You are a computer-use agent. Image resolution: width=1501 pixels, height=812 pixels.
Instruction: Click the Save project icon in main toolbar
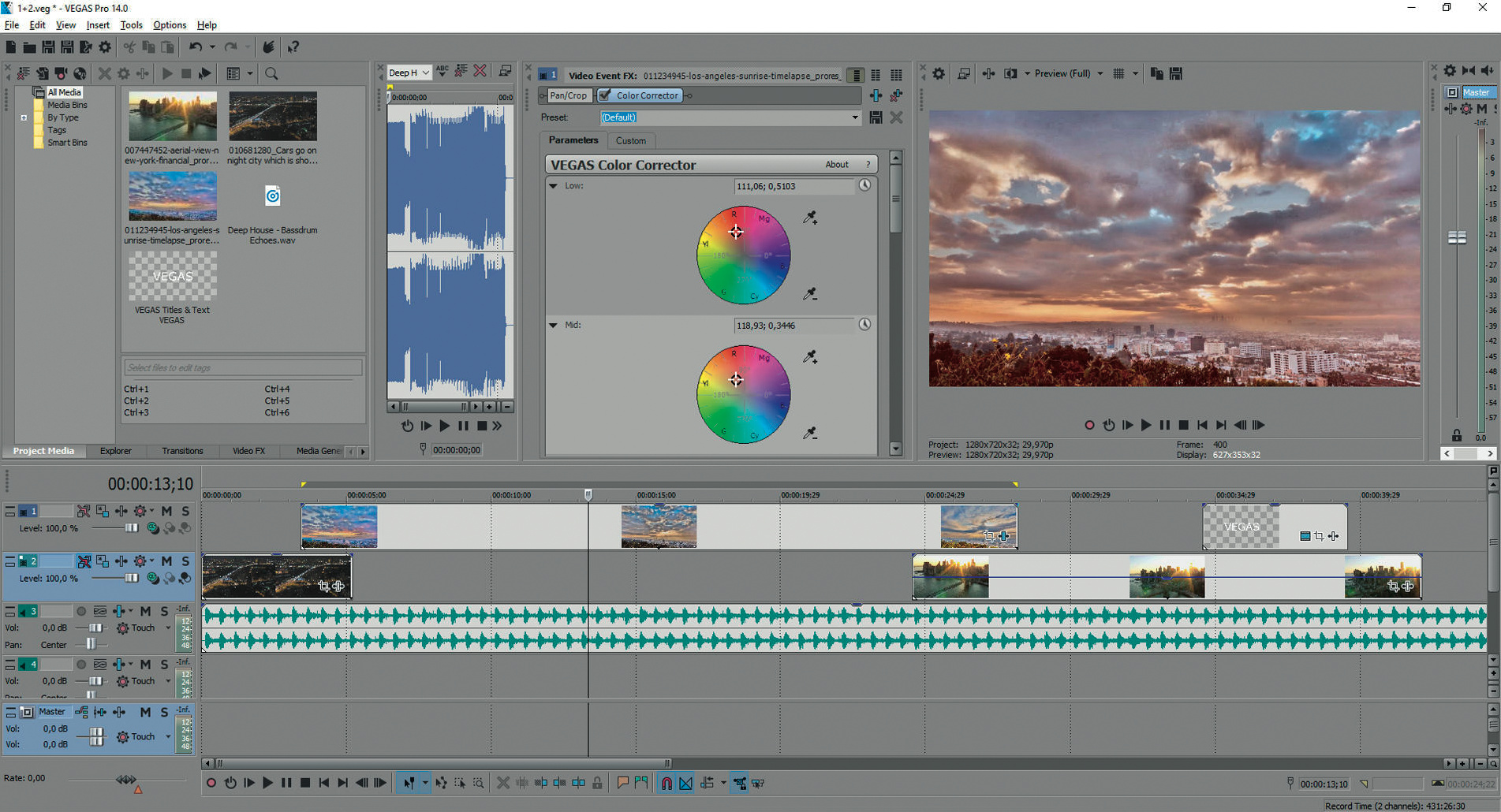(x=48, y=47)
